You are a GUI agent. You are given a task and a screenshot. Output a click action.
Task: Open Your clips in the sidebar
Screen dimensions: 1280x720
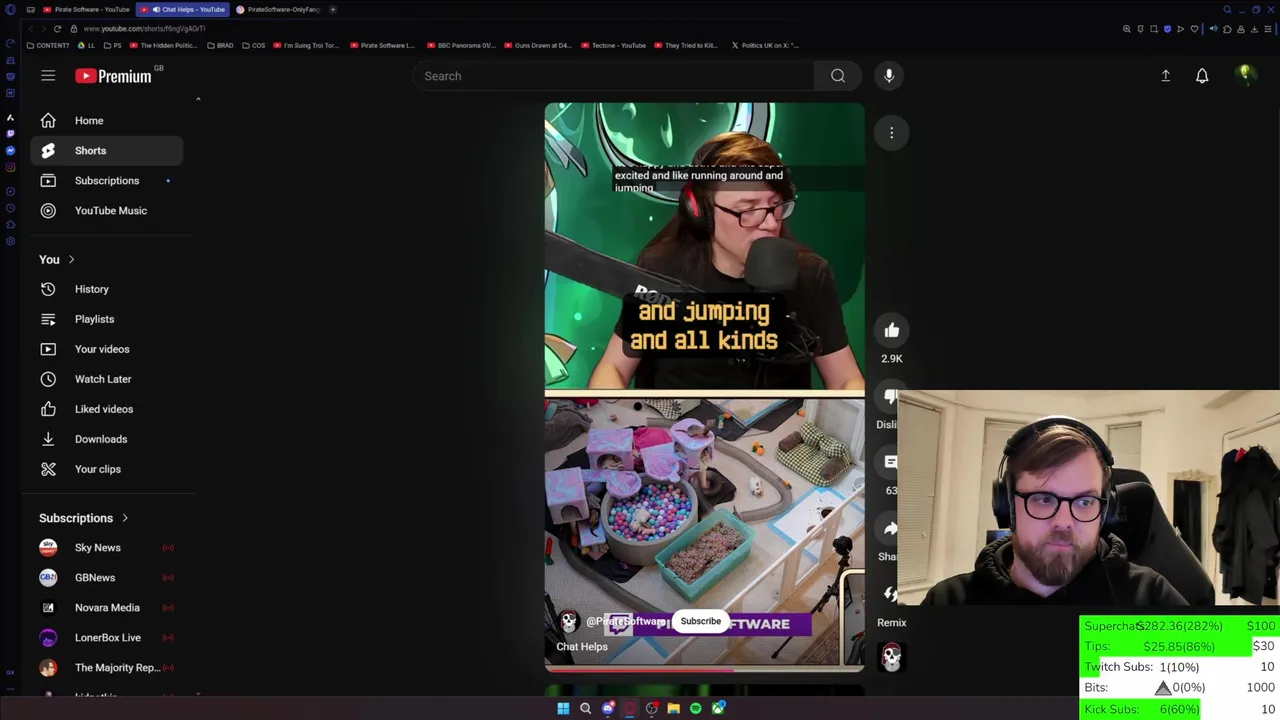tap(107, 469)
